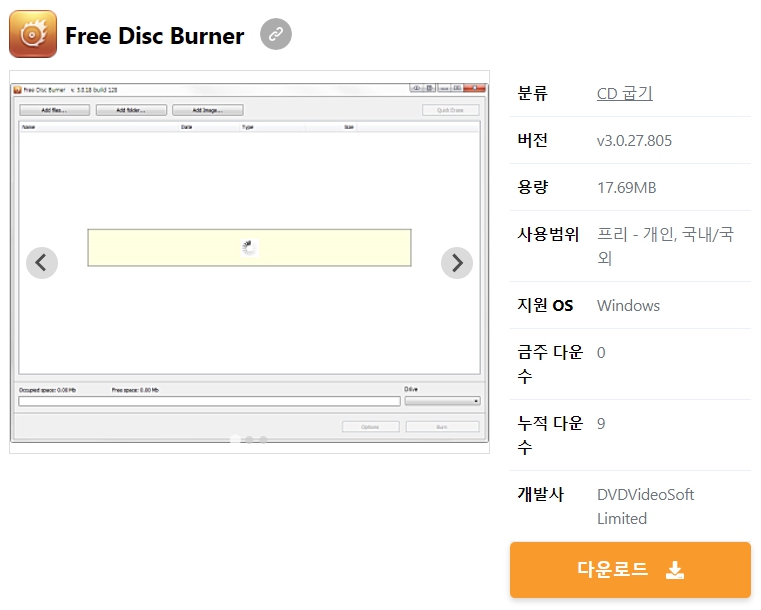The image size is (761, 610).
Task: Click the 금주 다운수 value 0
Action: click(601, 353)
